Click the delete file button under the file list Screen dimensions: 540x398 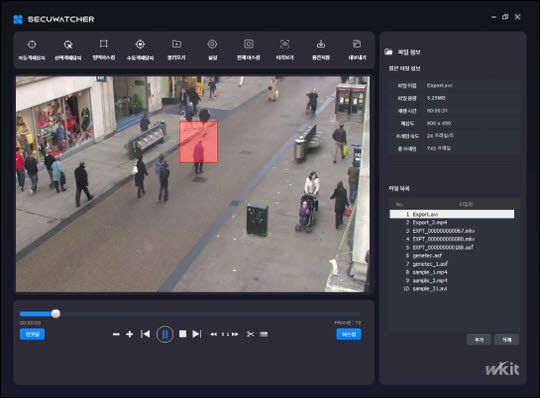[x=506, y=339]
